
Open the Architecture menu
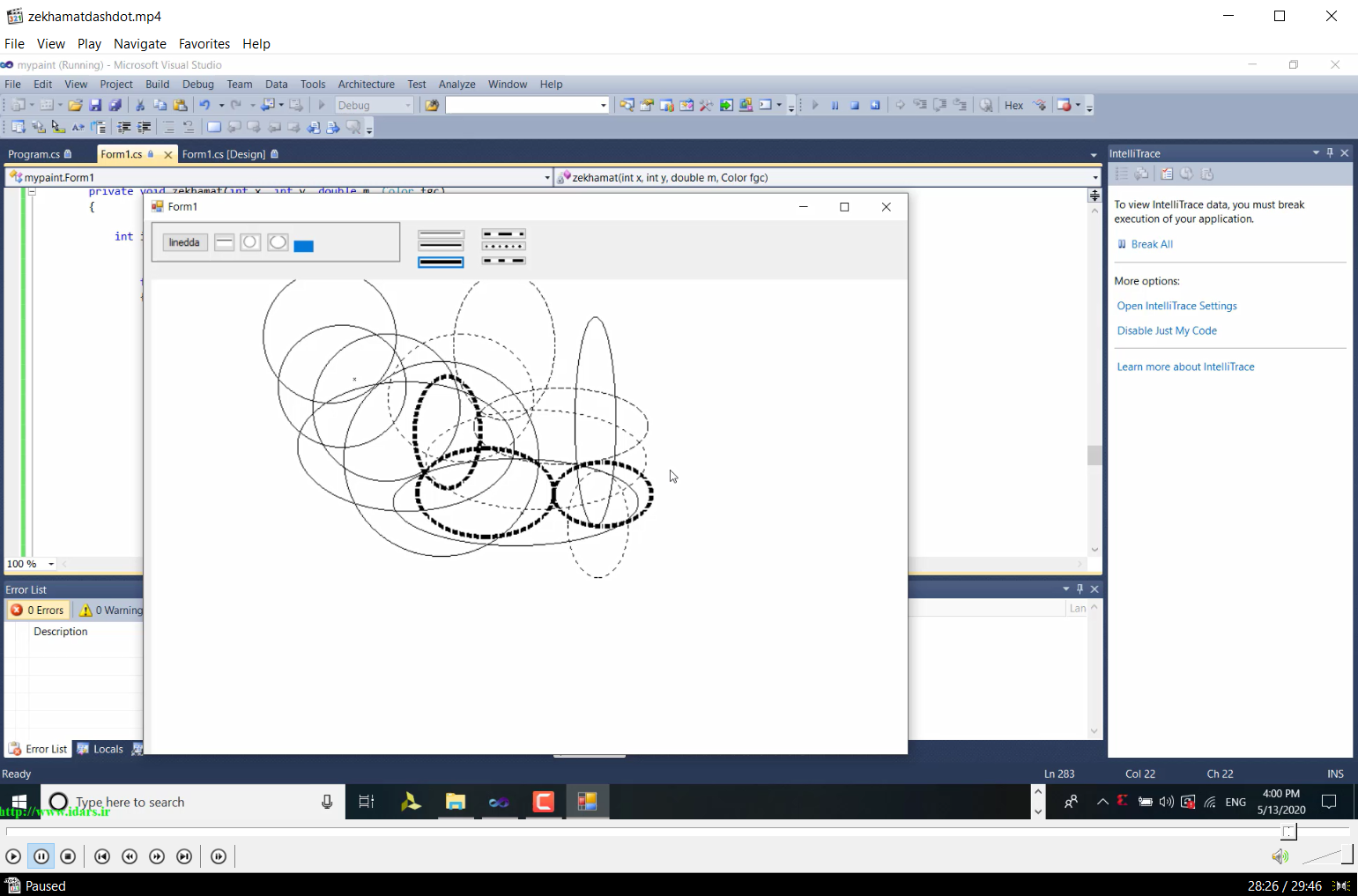pos(367,84)
